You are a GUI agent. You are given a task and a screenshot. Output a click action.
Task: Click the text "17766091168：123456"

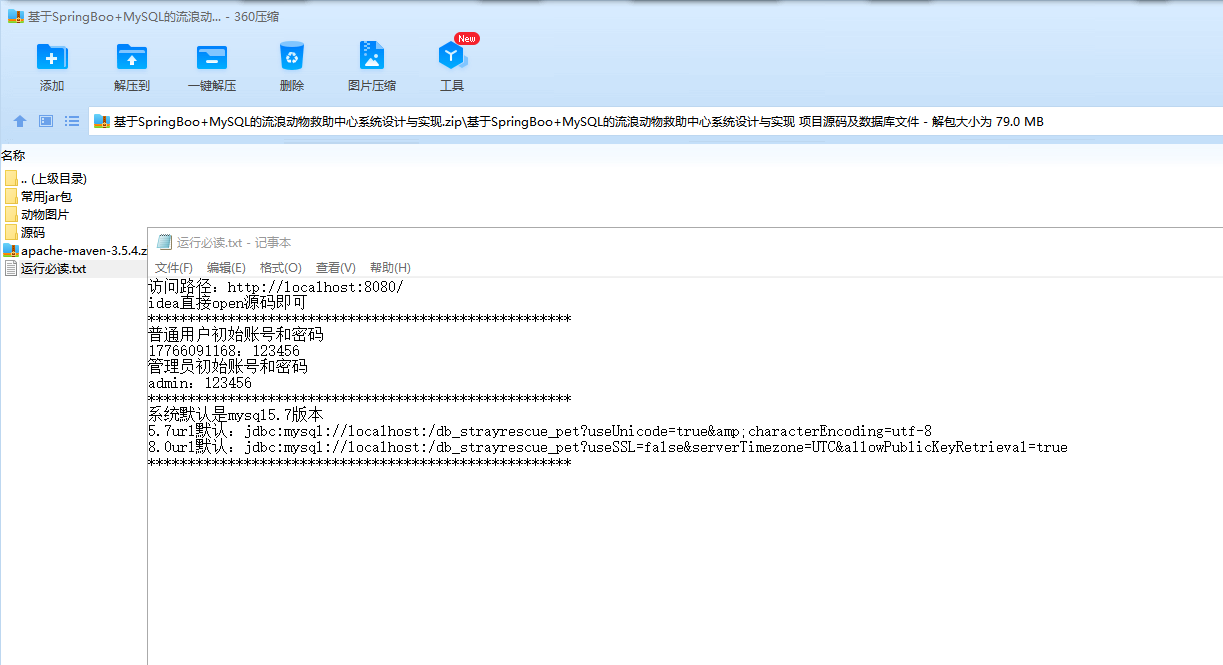[x=224, y=351]
